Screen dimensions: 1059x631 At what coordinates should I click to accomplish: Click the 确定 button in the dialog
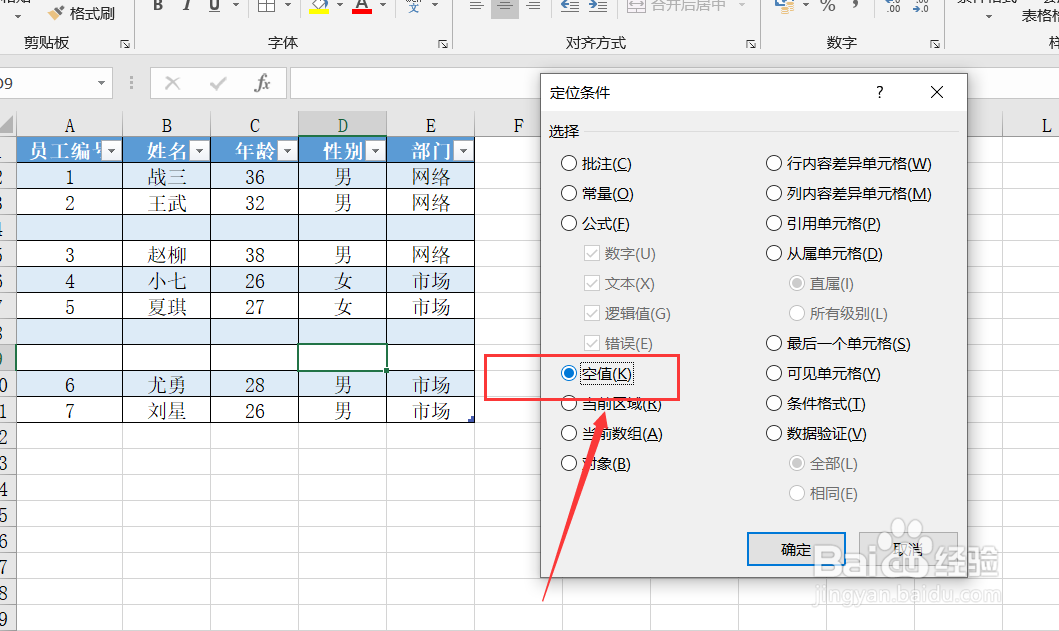795,549
